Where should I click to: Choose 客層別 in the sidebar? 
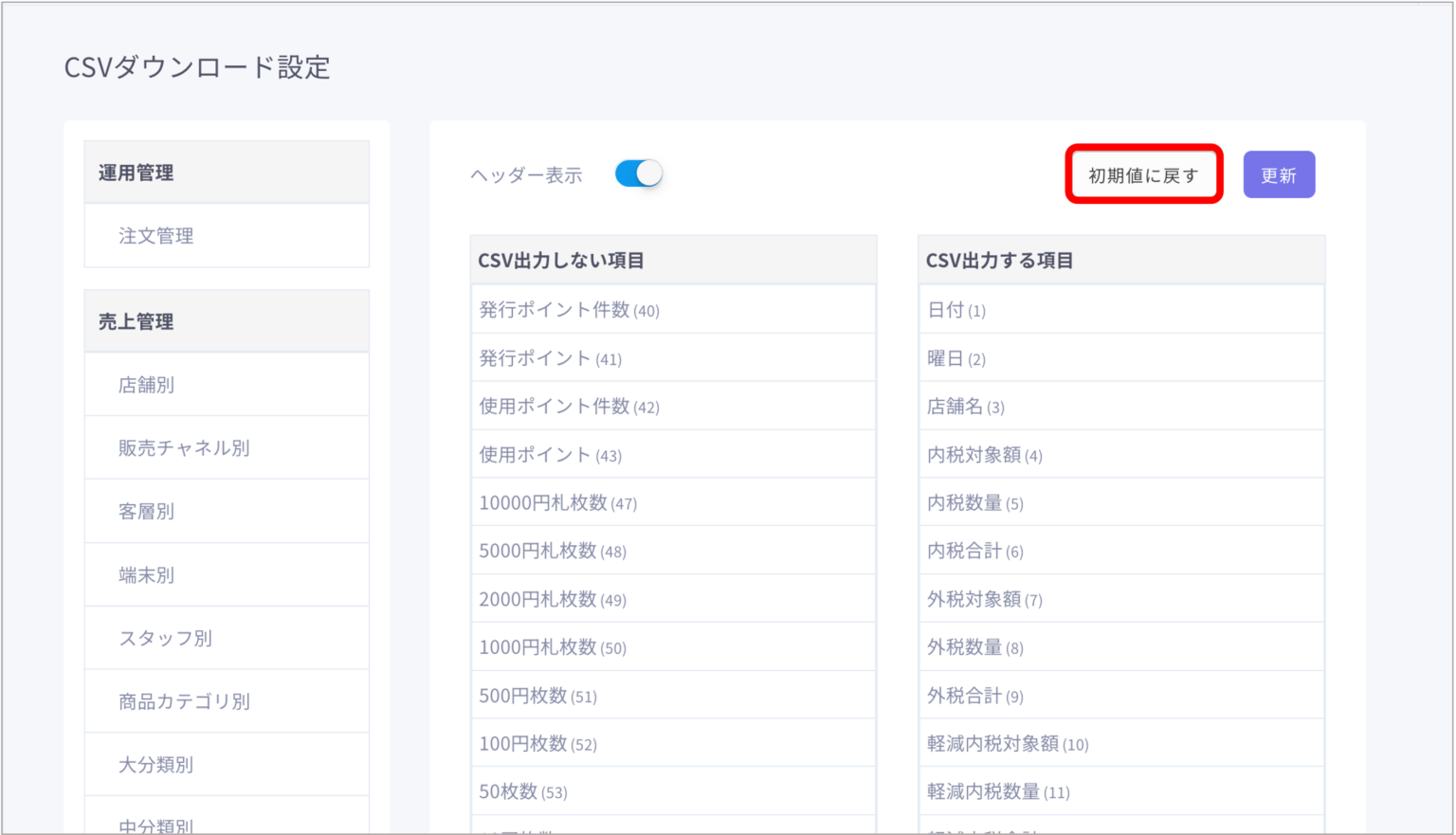click(x=146, y=512)
